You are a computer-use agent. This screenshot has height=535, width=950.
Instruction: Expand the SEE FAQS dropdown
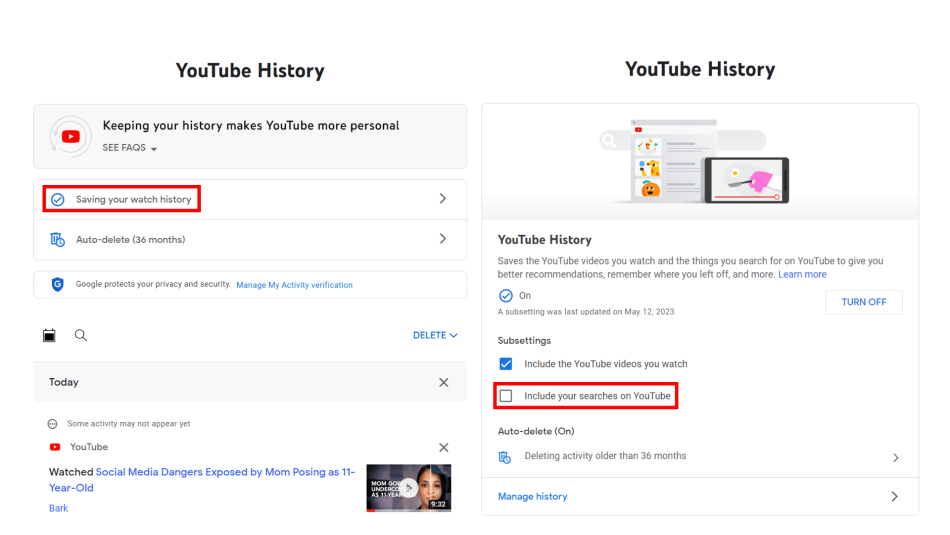(129, 148)
